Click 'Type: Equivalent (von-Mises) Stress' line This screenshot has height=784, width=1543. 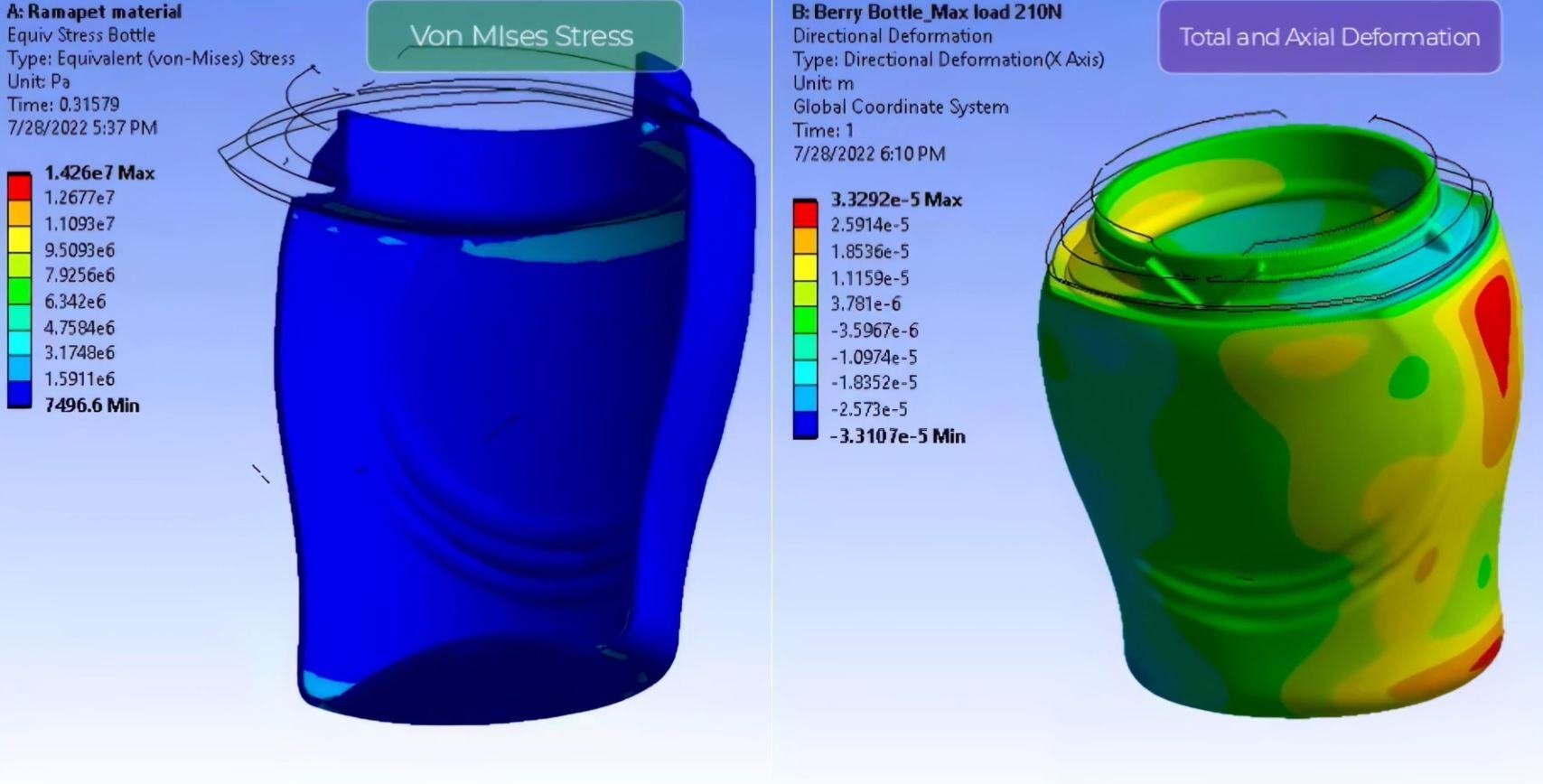pos(151,59)
